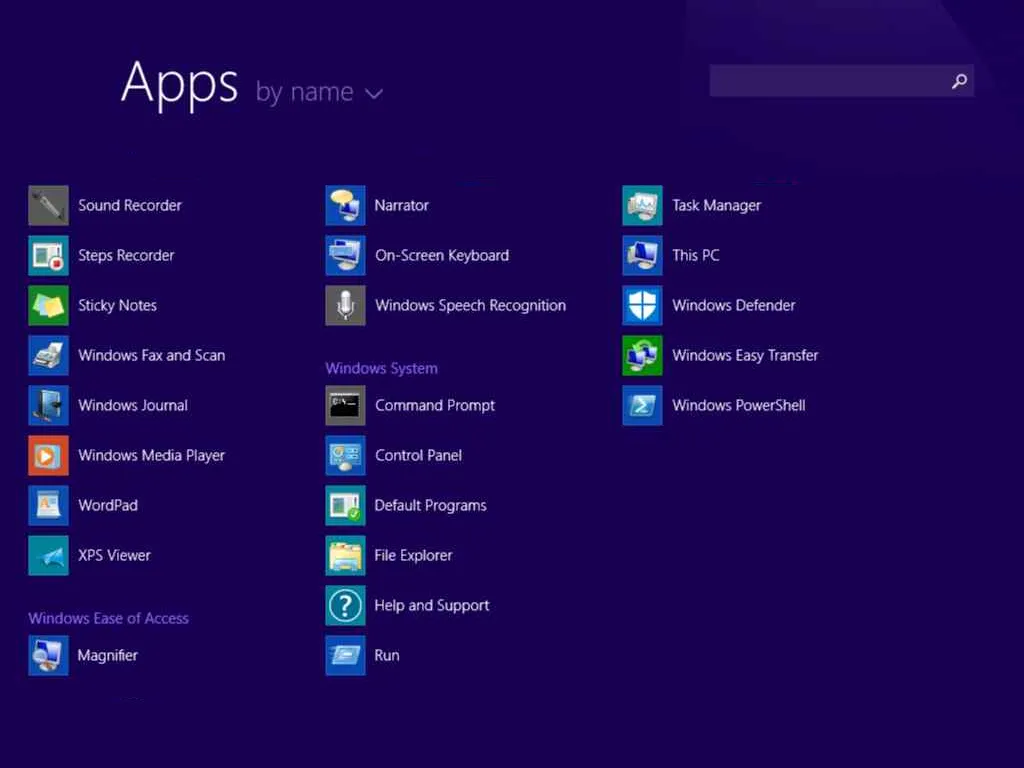Select the 'Windows Journal' label
1024x768 pixels.
pyautogui.click(x=133, y=405)
